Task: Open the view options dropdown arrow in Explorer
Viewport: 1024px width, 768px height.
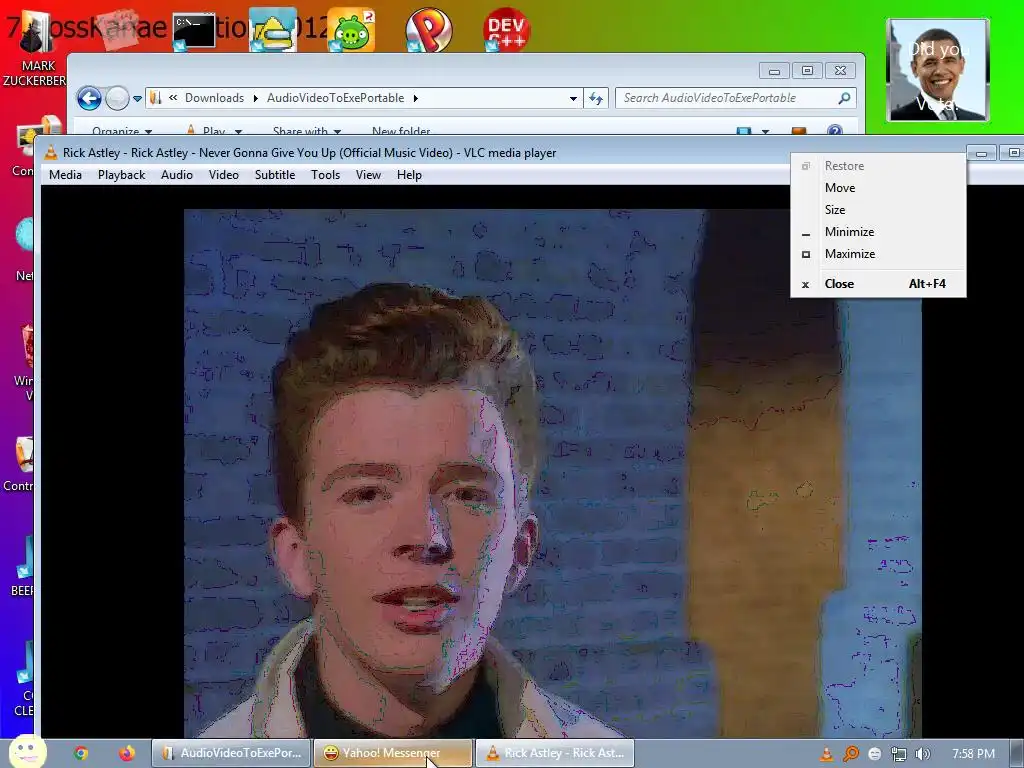Action: [x=765, y=131]
